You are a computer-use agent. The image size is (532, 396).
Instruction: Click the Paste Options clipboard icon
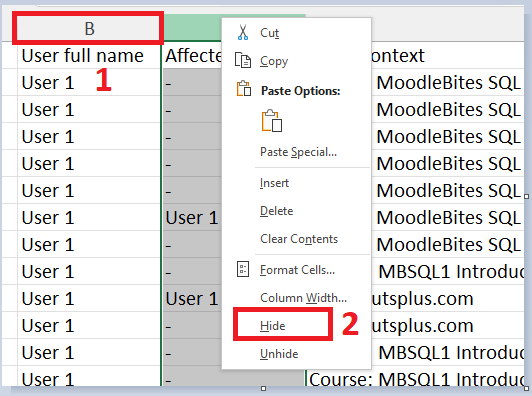pos(244,89)
